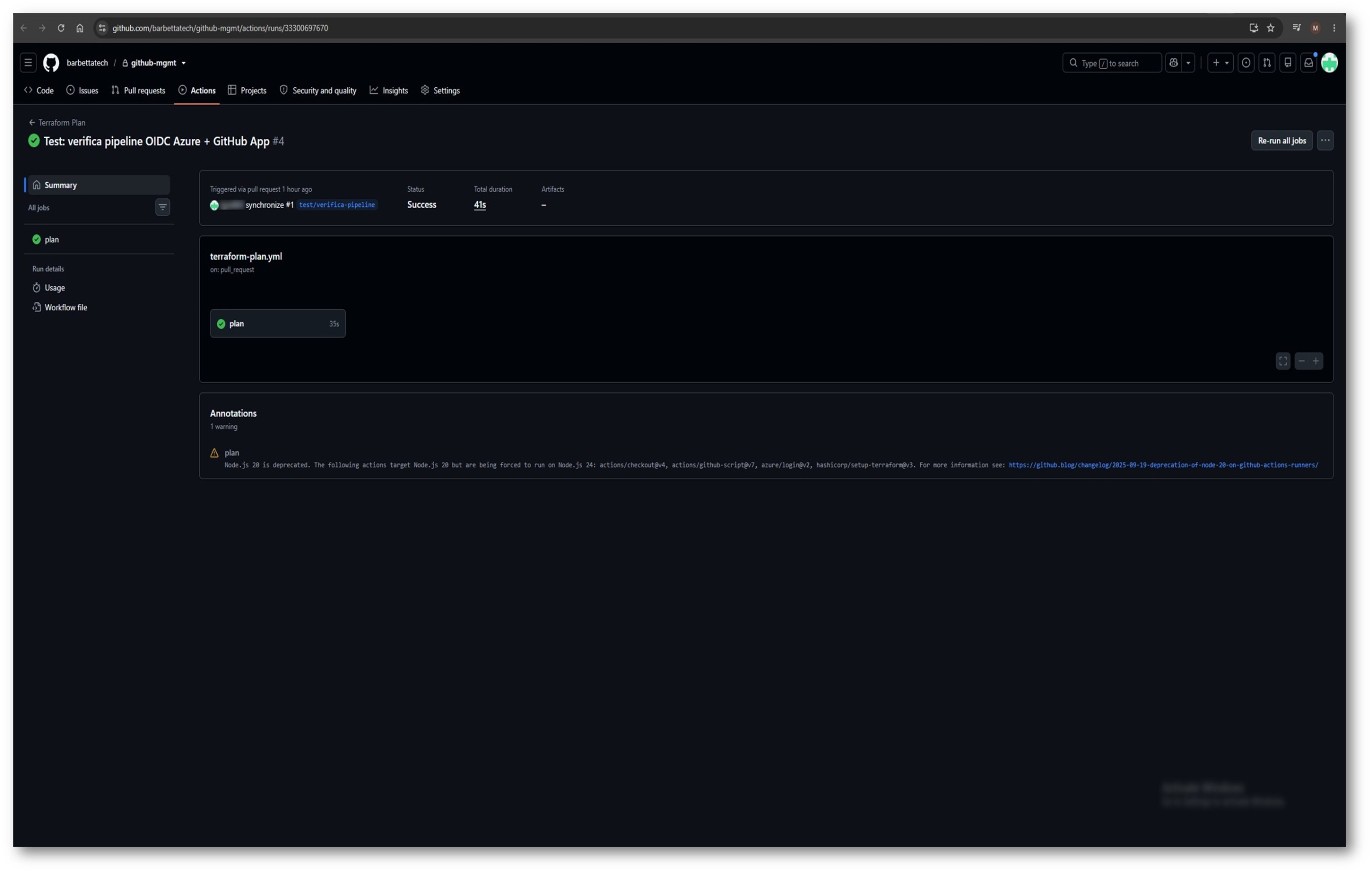The width and height of the screenshot is (1372, 873).
Task: Open the GitHub global navigation hamburger menu
Action: pyautogui.click(x=28, y=63)
